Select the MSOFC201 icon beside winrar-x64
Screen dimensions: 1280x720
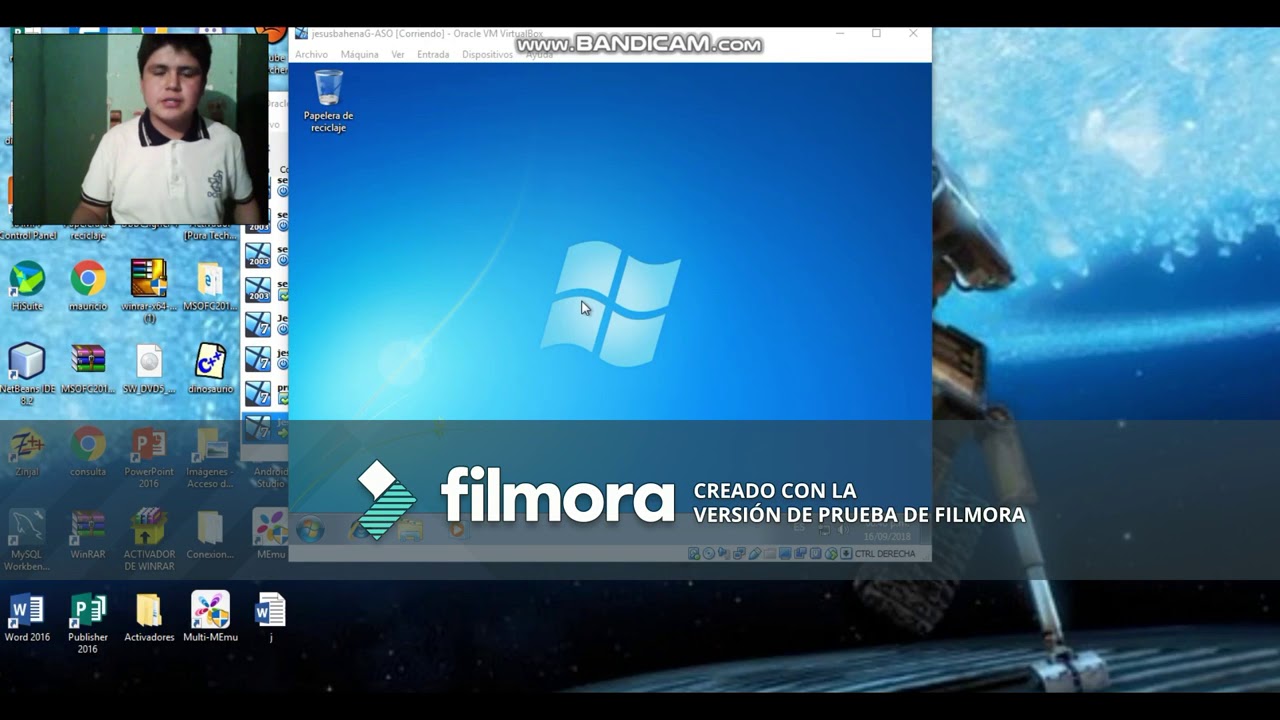pyautogui.click(x=210, y=279)
